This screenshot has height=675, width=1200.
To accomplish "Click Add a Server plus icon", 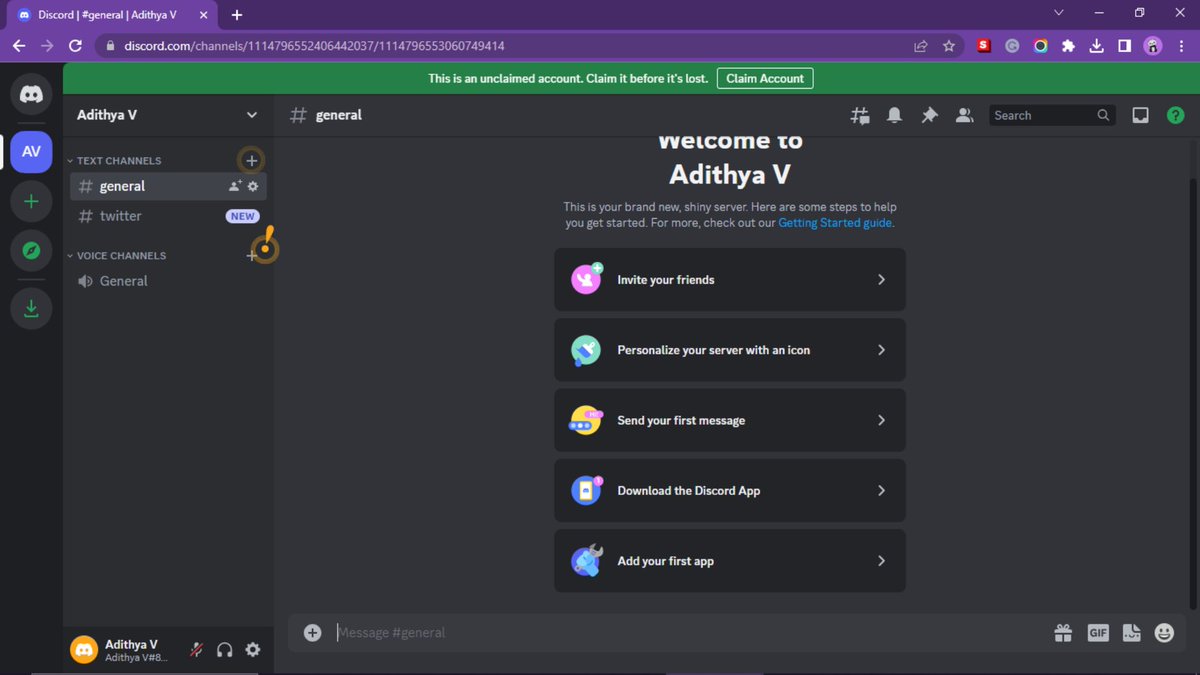I will click(x=31, y=201).
